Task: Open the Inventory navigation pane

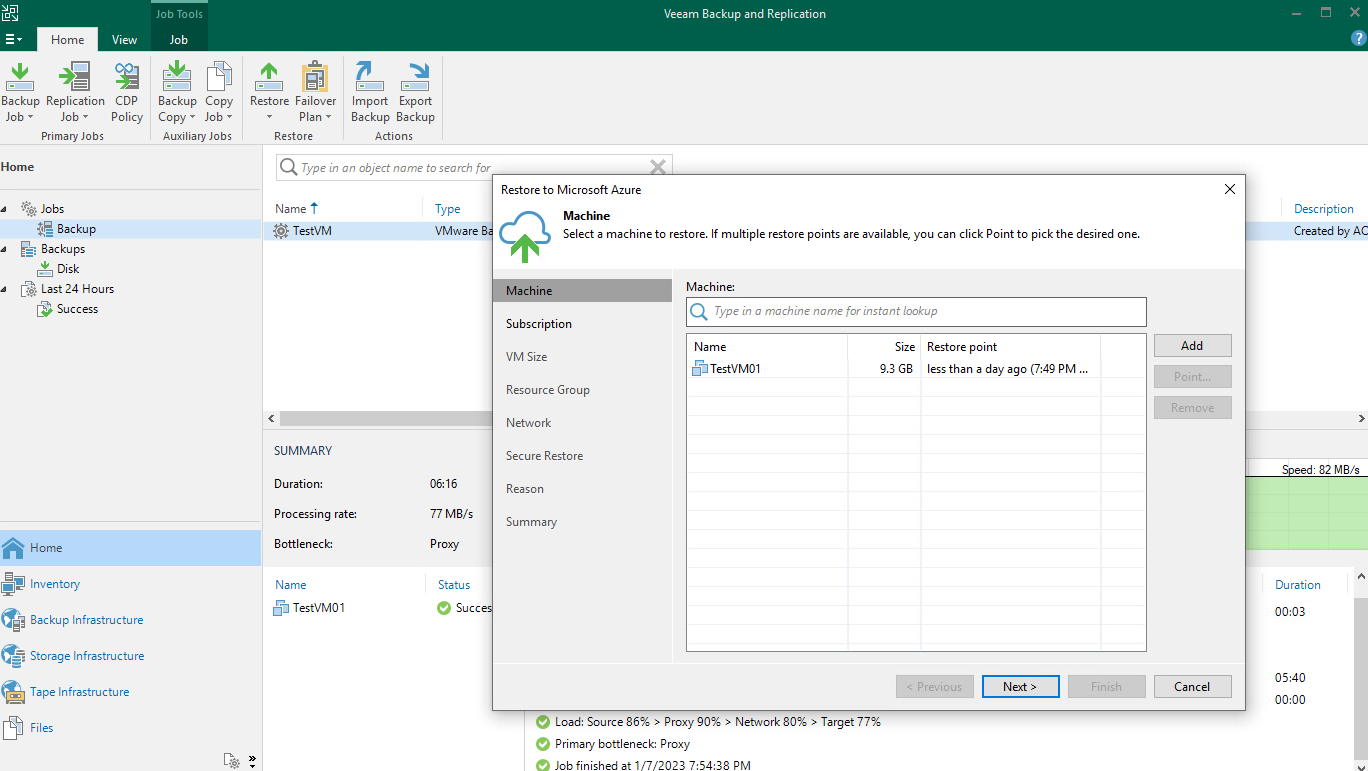Action: 130,584
